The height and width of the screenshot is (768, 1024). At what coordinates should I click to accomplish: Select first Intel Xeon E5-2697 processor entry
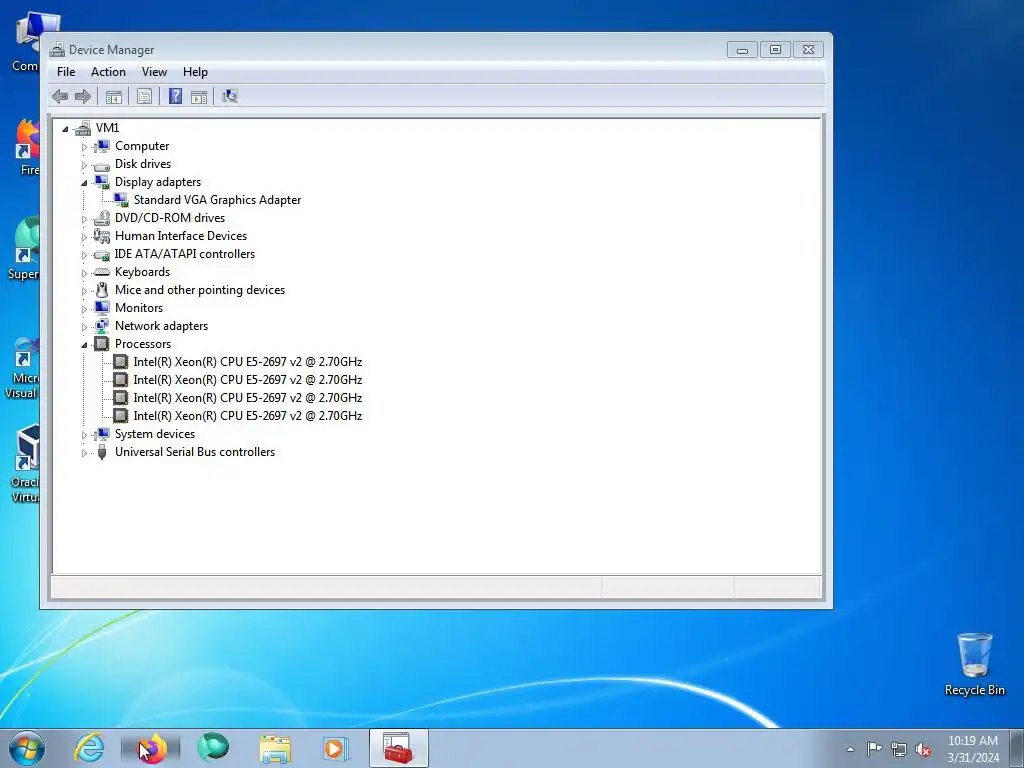248,362
